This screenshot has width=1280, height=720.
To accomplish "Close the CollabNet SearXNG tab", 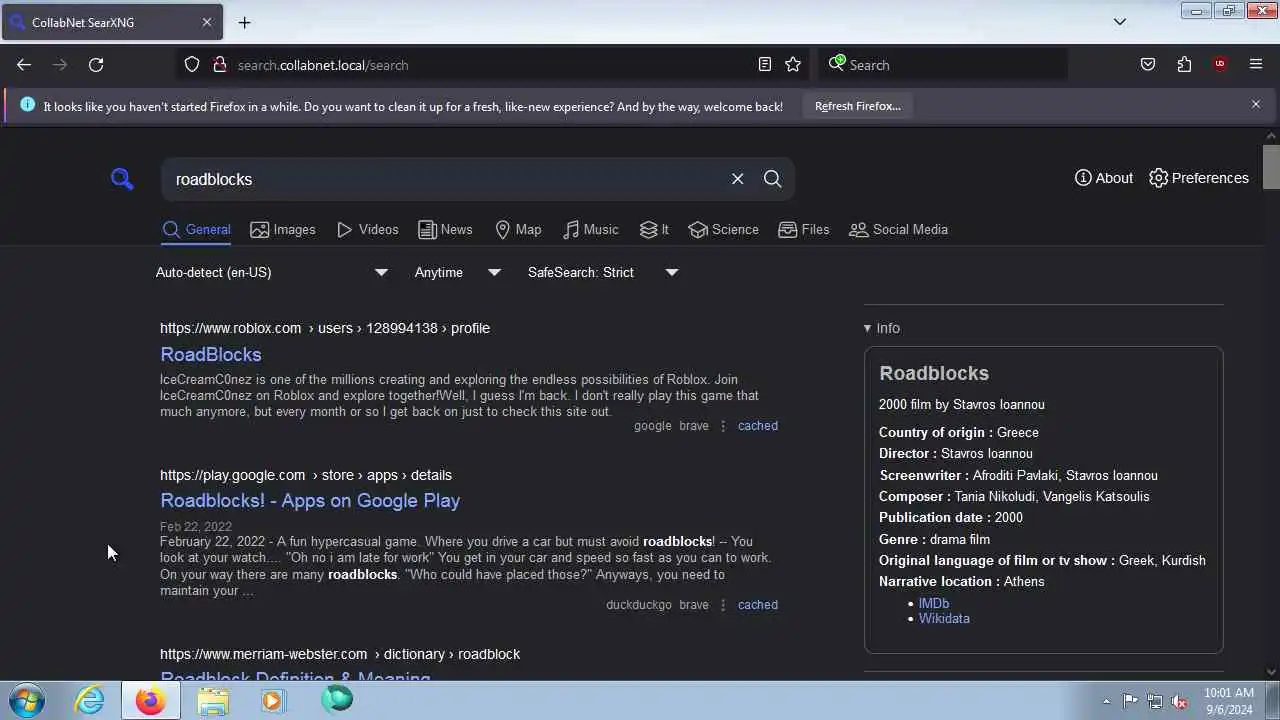I will tap(207, 22).
